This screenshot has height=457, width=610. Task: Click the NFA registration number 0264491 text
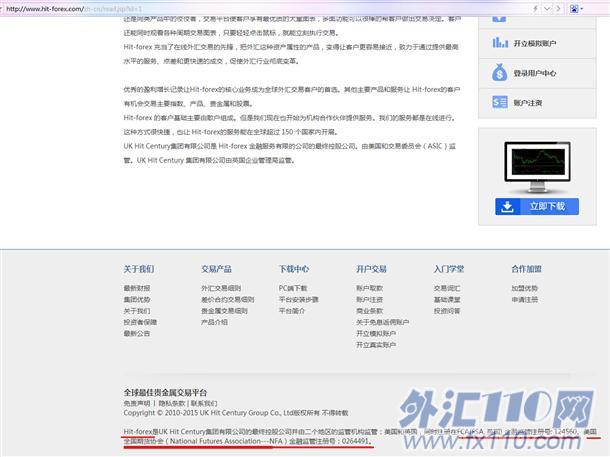(x=355, y=441)
